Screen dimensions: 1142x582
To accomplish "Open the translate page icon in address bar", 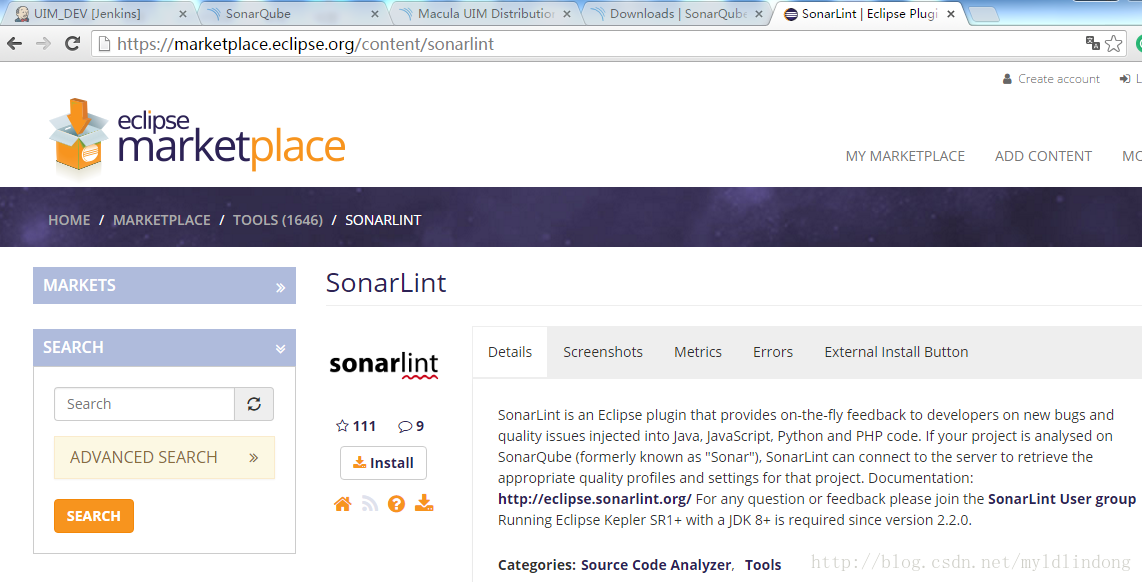I will coord(1092,43).
